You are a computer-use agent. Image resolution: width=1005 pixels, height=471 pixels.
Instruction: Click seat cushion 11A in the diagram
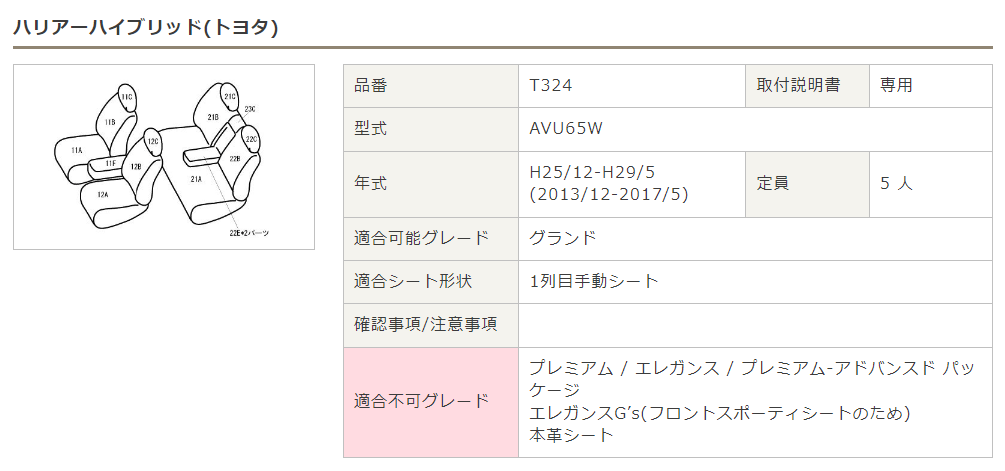tap(76, 150)
